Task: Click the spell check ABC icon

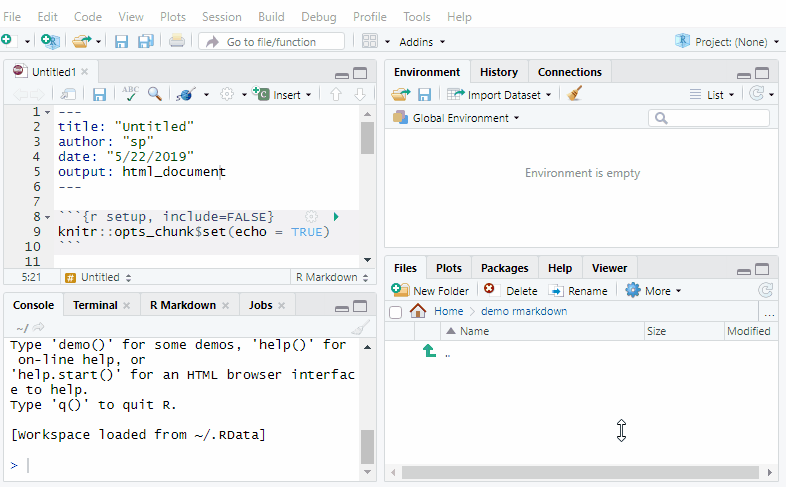Action: coord(130,94)
